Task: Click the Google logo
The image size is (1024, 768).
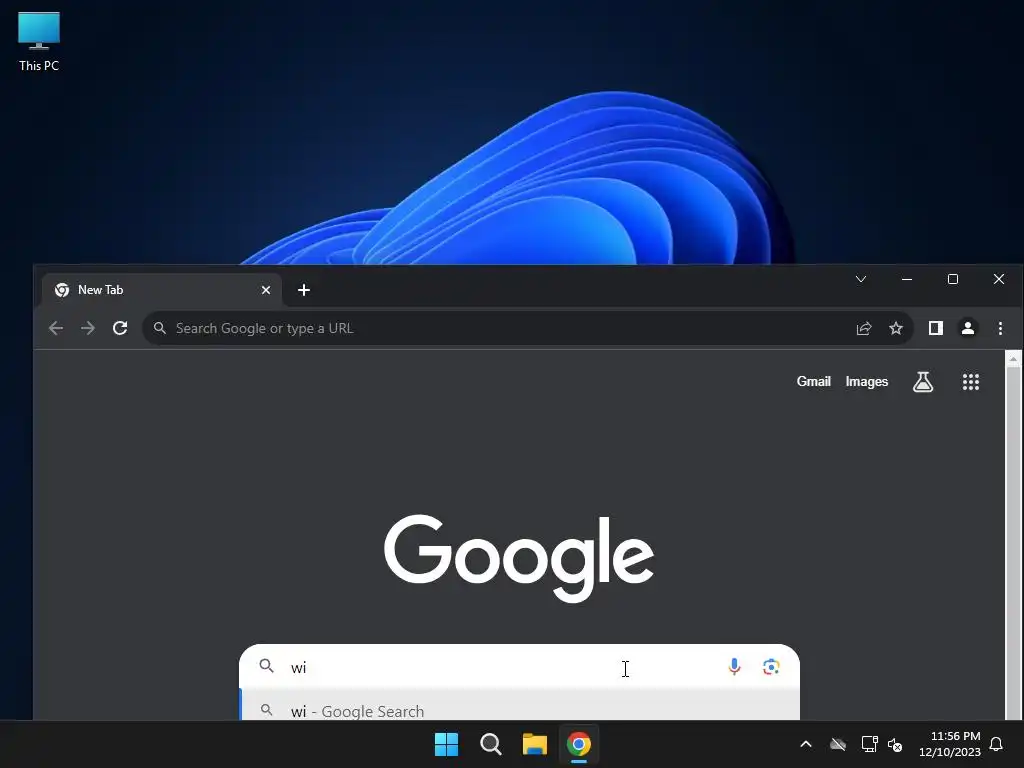Action: pyautogui.click(x=519, y=557)
